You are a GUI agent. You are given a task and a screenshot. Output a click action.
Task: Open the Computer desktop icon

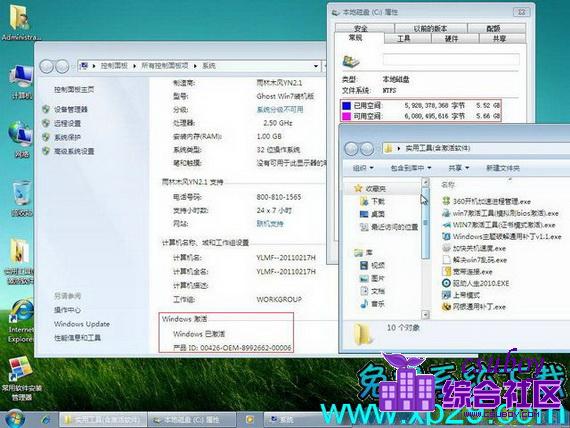pos(21,82)
